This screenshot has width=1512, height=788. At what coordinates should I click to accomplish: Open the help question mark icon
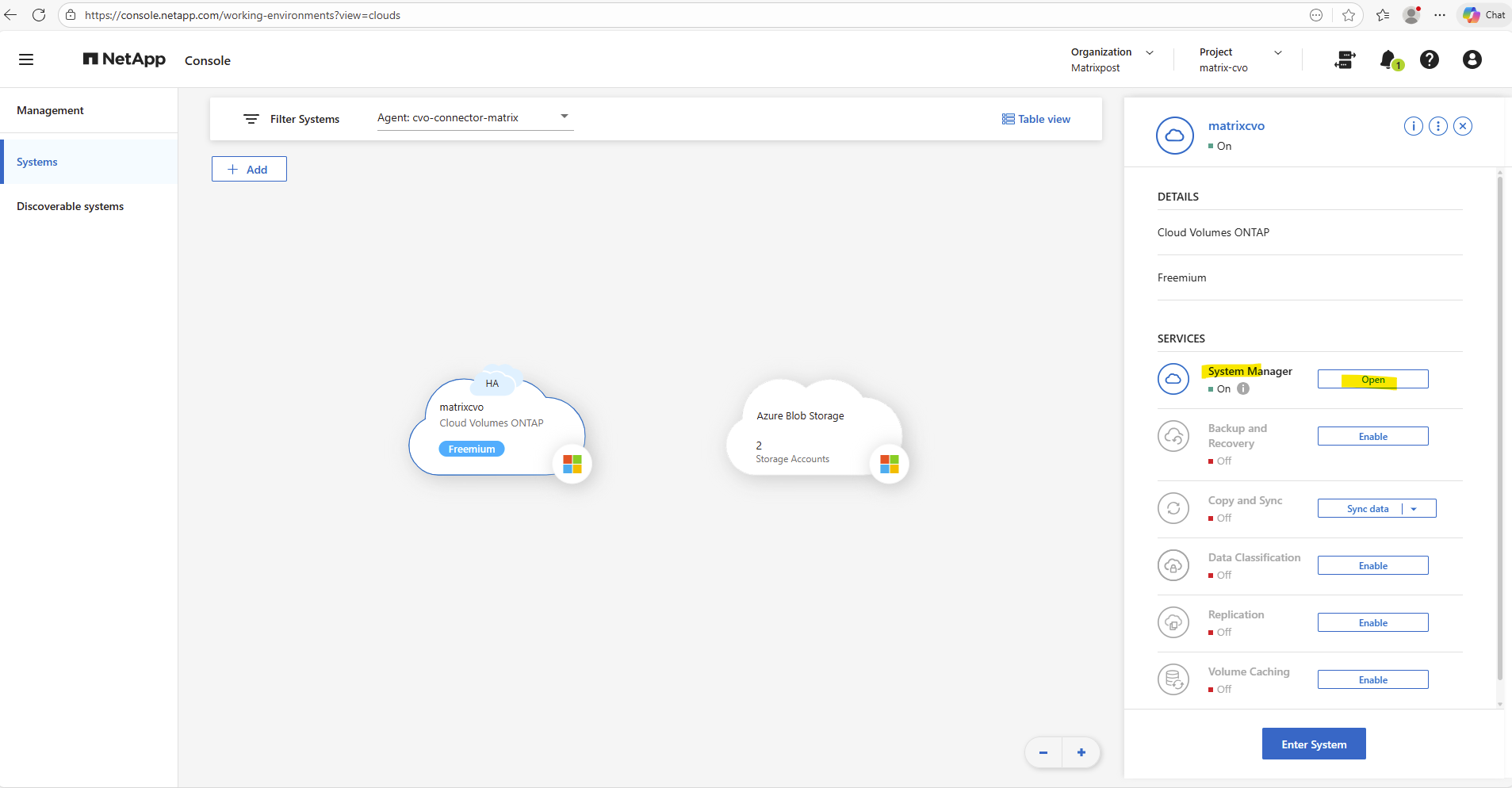(1429, 59)
